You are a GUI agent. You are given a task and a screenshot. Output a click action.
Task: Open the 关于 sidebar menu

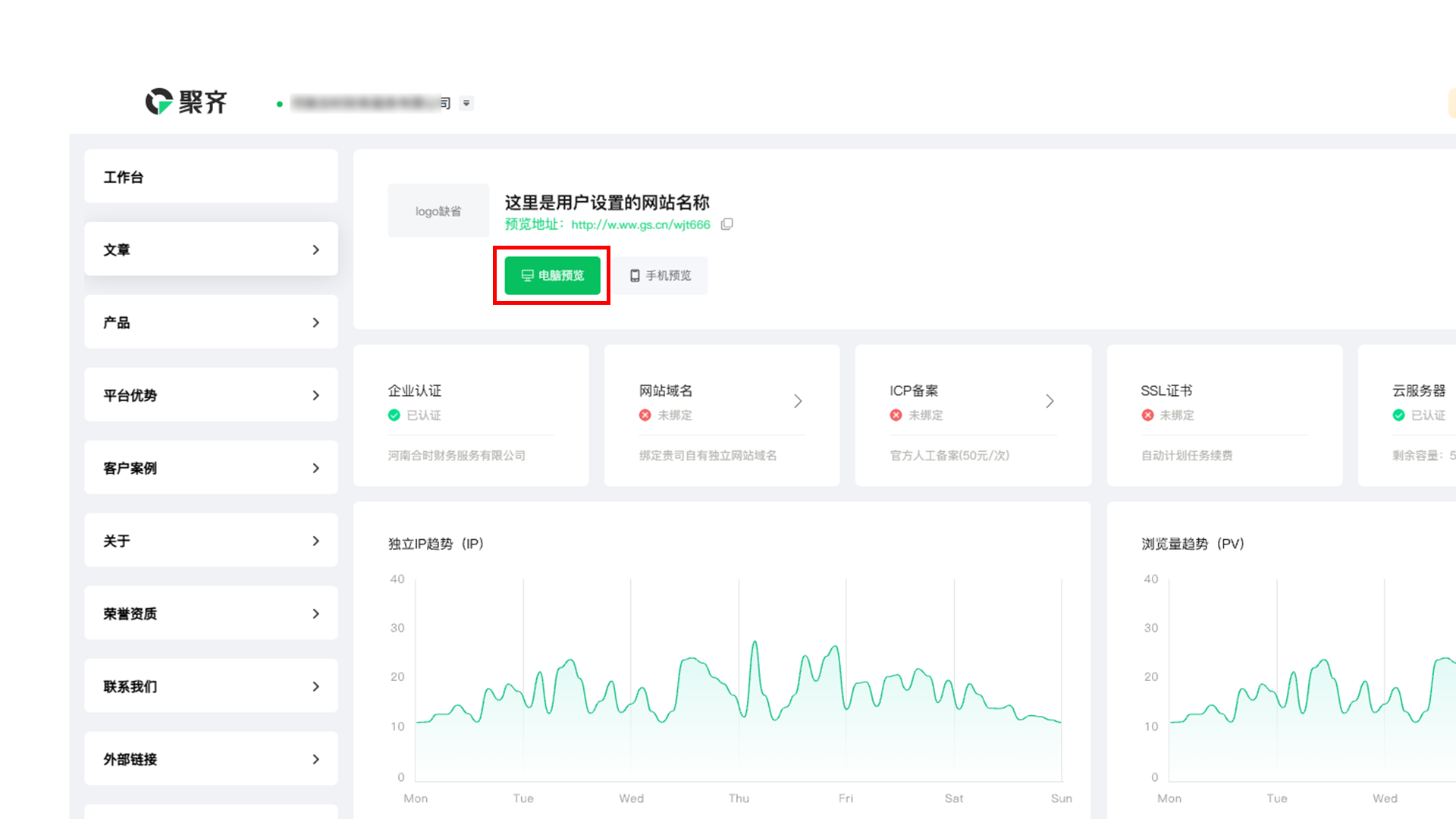coord(211,541)
